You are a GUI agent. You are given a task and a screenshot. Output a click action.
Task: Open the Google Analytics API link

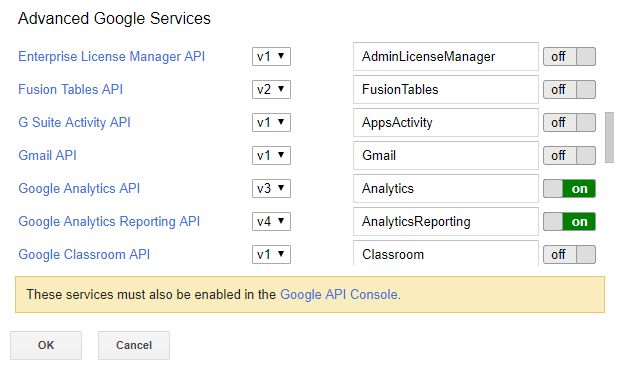pyautogui.click(x=79, y=188)
